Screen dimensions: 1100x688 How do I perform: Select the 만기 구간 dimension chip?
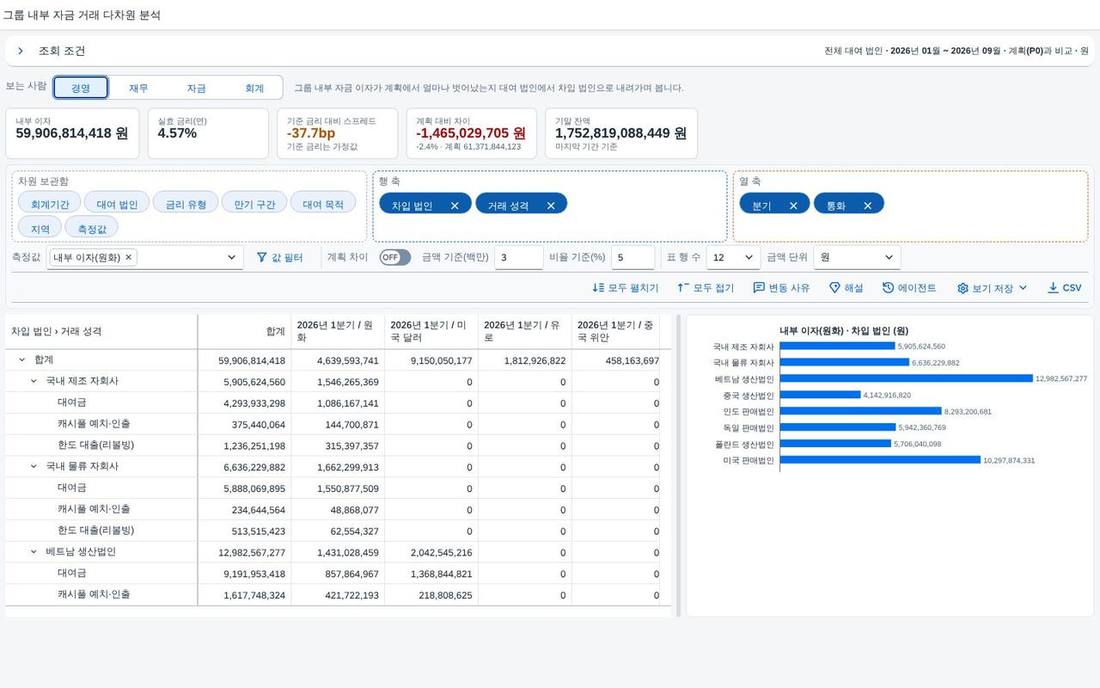255,204
